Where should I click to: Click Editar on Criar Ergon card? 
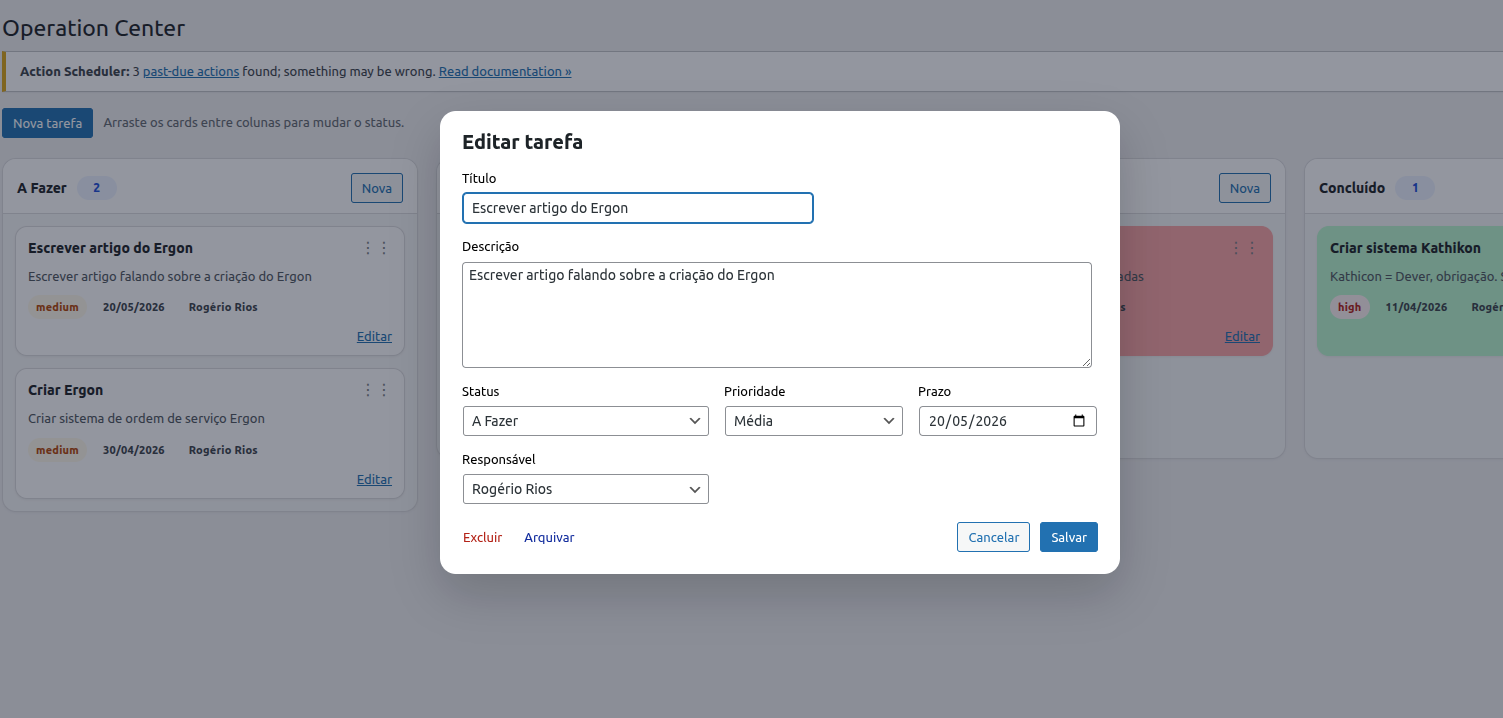point(374,480)
